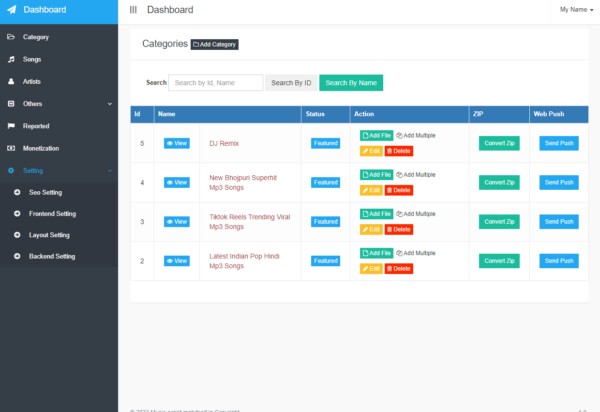Click the Category folder icon in sidebar
Screen dimensions: 600x412
[x=11, y=37]
